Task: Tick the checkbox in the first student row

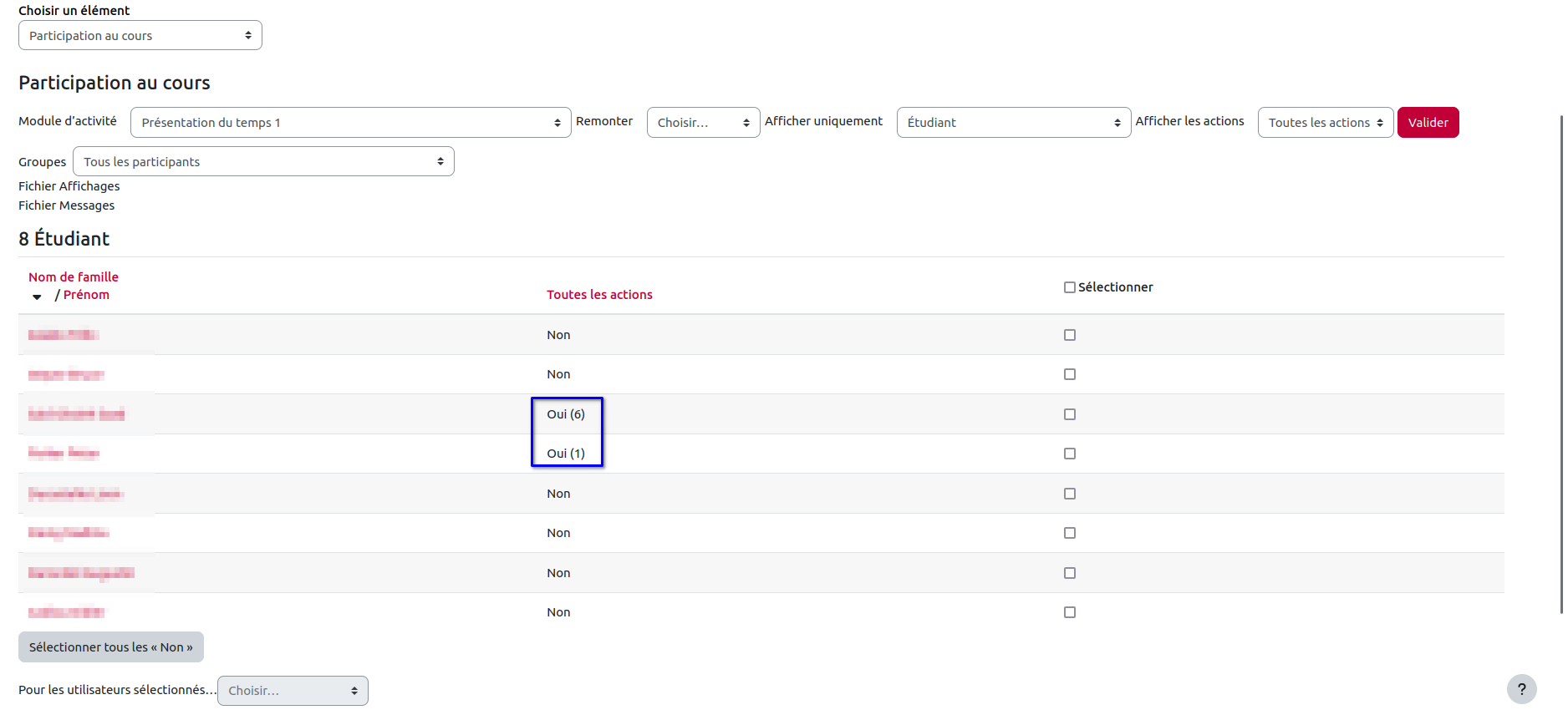Action: 1069,335
